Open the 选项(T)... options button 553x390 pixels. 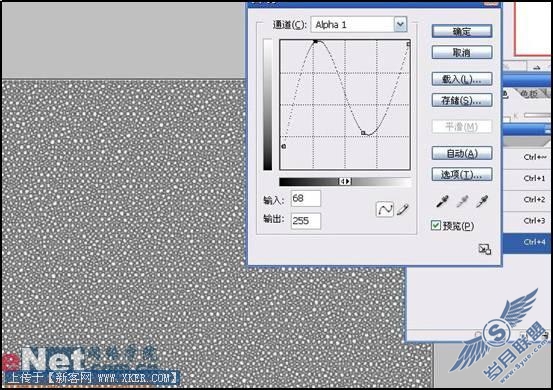coord(462,174)
